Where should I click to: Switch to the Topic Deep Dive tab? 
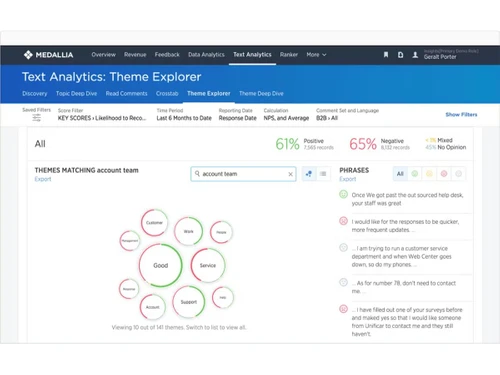click(76, 94)
